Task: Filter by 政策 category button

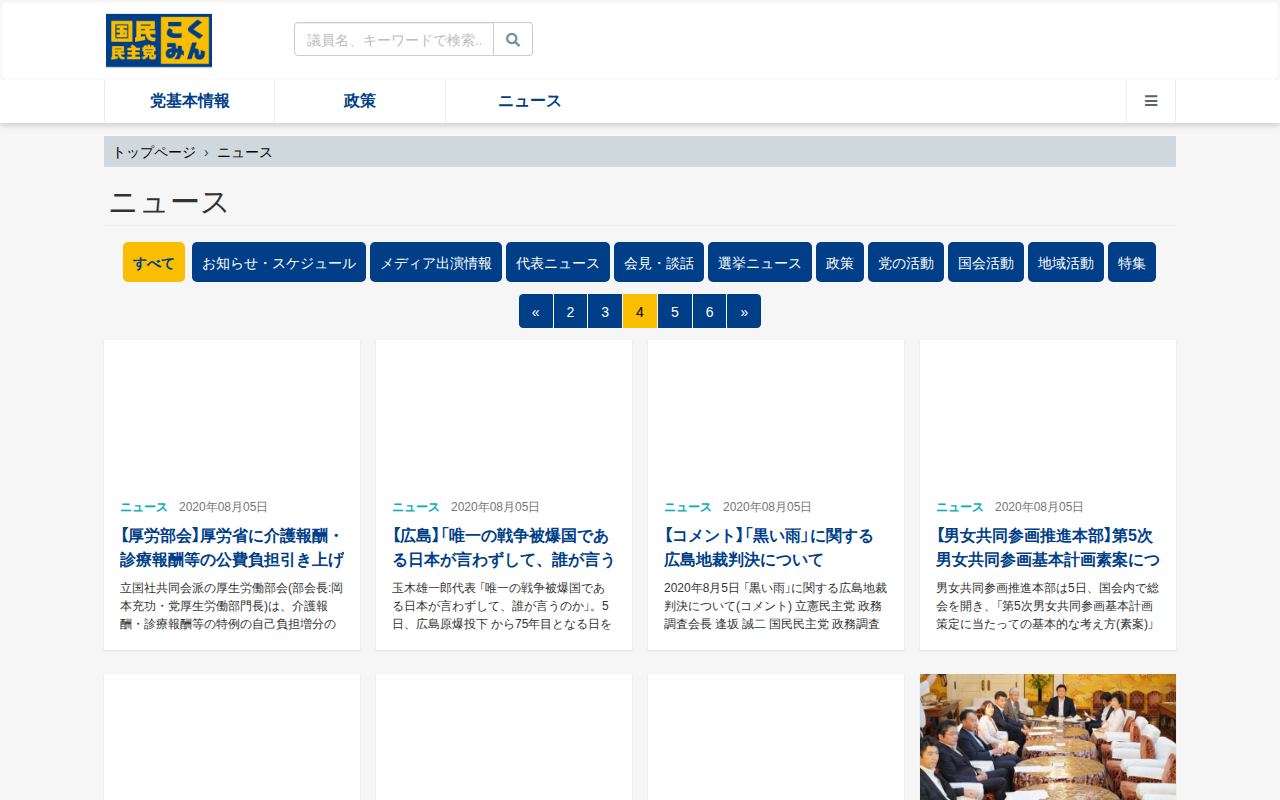Action: point(840,262)
